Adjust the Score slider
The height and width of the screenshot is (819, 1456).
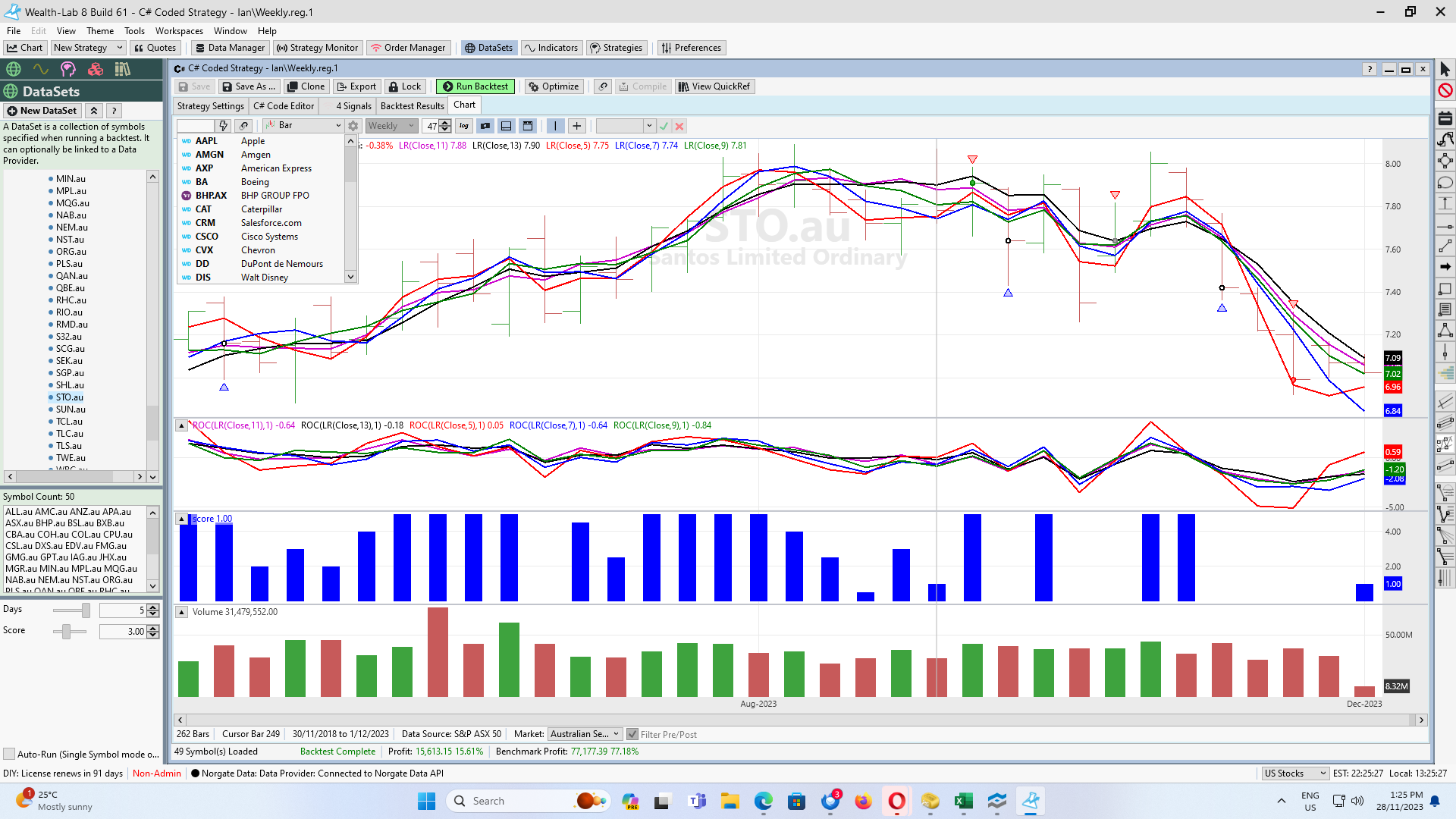pyautogui.click(x=67, y=631)
